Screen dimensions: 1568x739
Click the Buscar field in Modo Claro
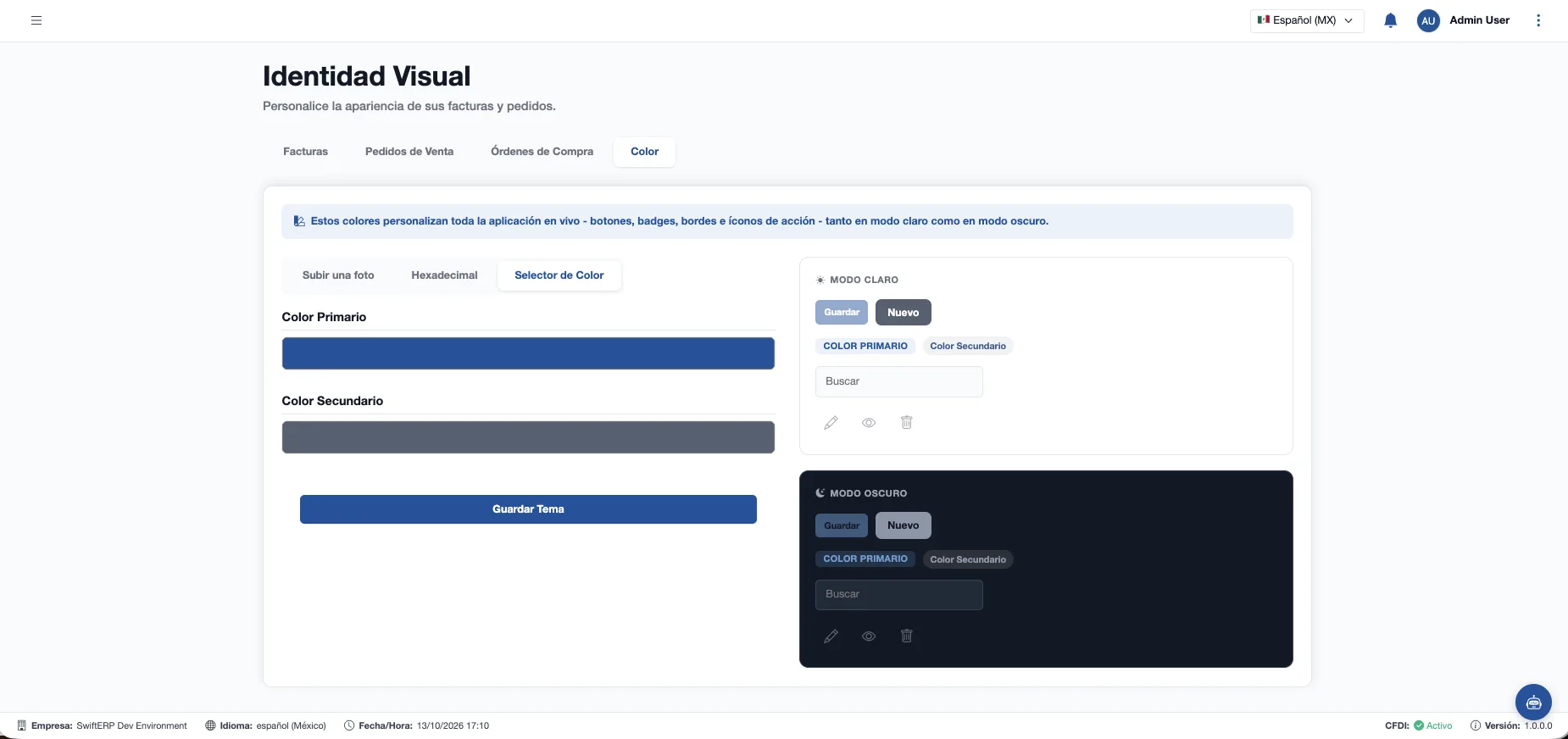point(899,381)
